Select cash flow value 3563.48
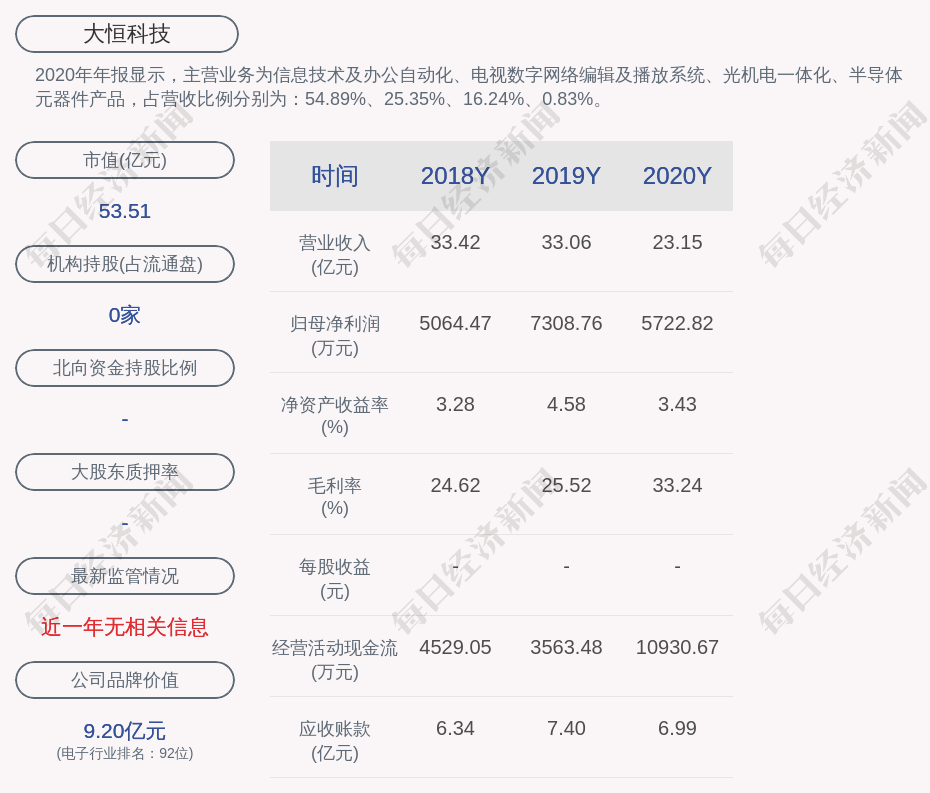The image size is (930, 793). point(566,647)
